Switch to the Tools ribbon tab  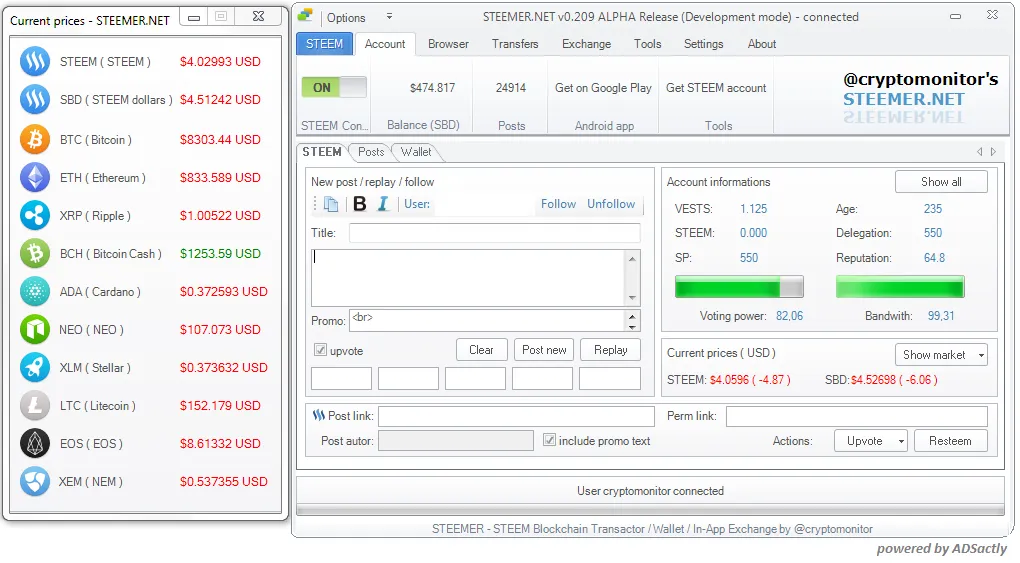[x=648, y=44]
